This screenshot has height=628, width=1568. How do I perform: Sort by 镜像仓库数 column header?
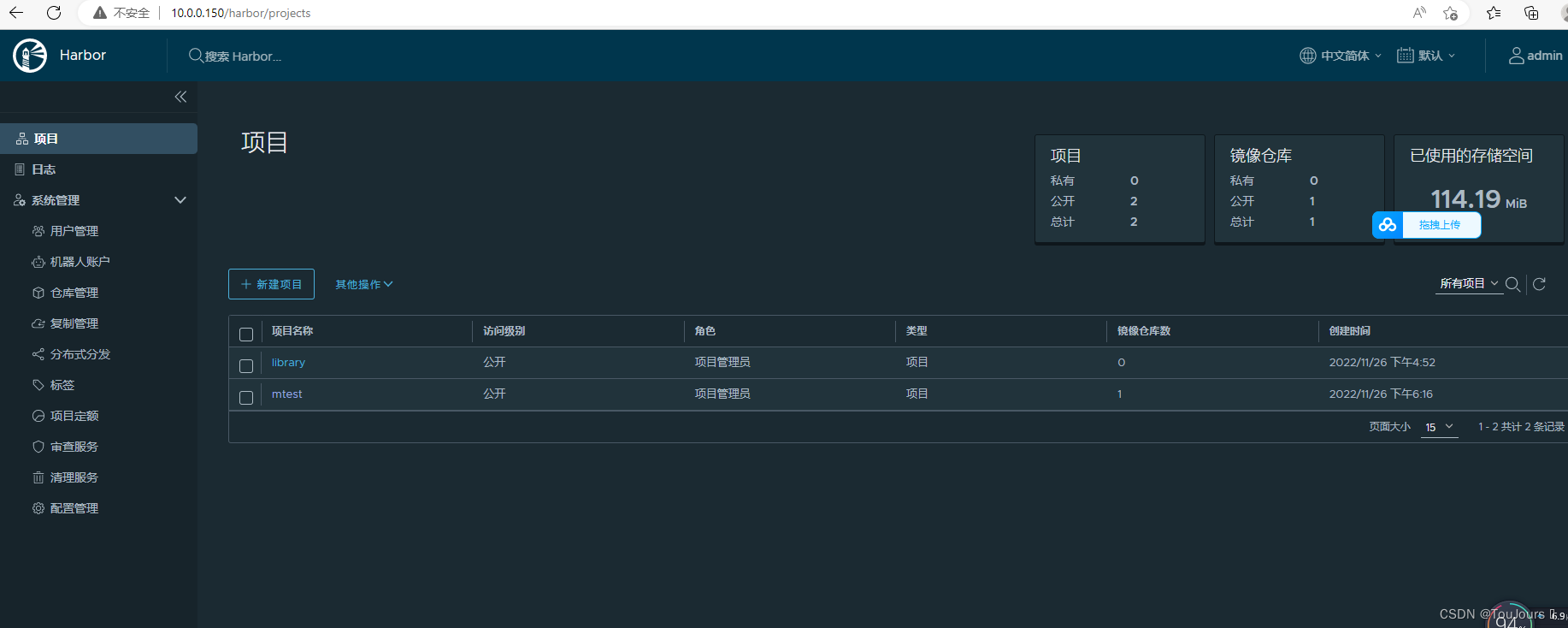(1144, 331)
